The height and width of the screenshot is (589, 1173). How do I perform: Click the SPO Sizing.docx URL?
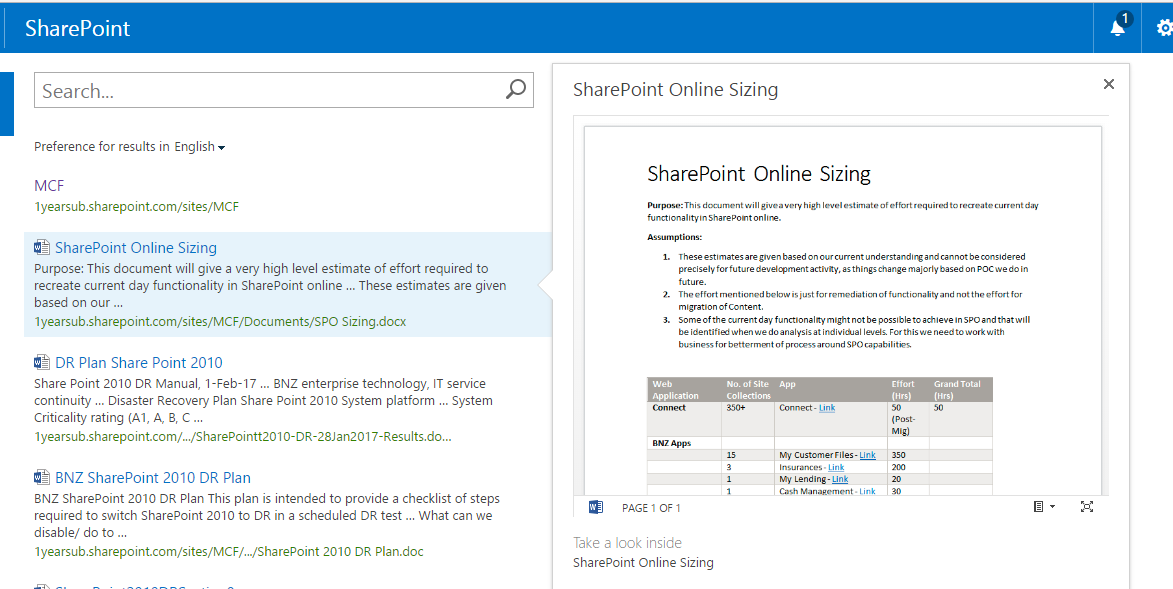(221, 322)
